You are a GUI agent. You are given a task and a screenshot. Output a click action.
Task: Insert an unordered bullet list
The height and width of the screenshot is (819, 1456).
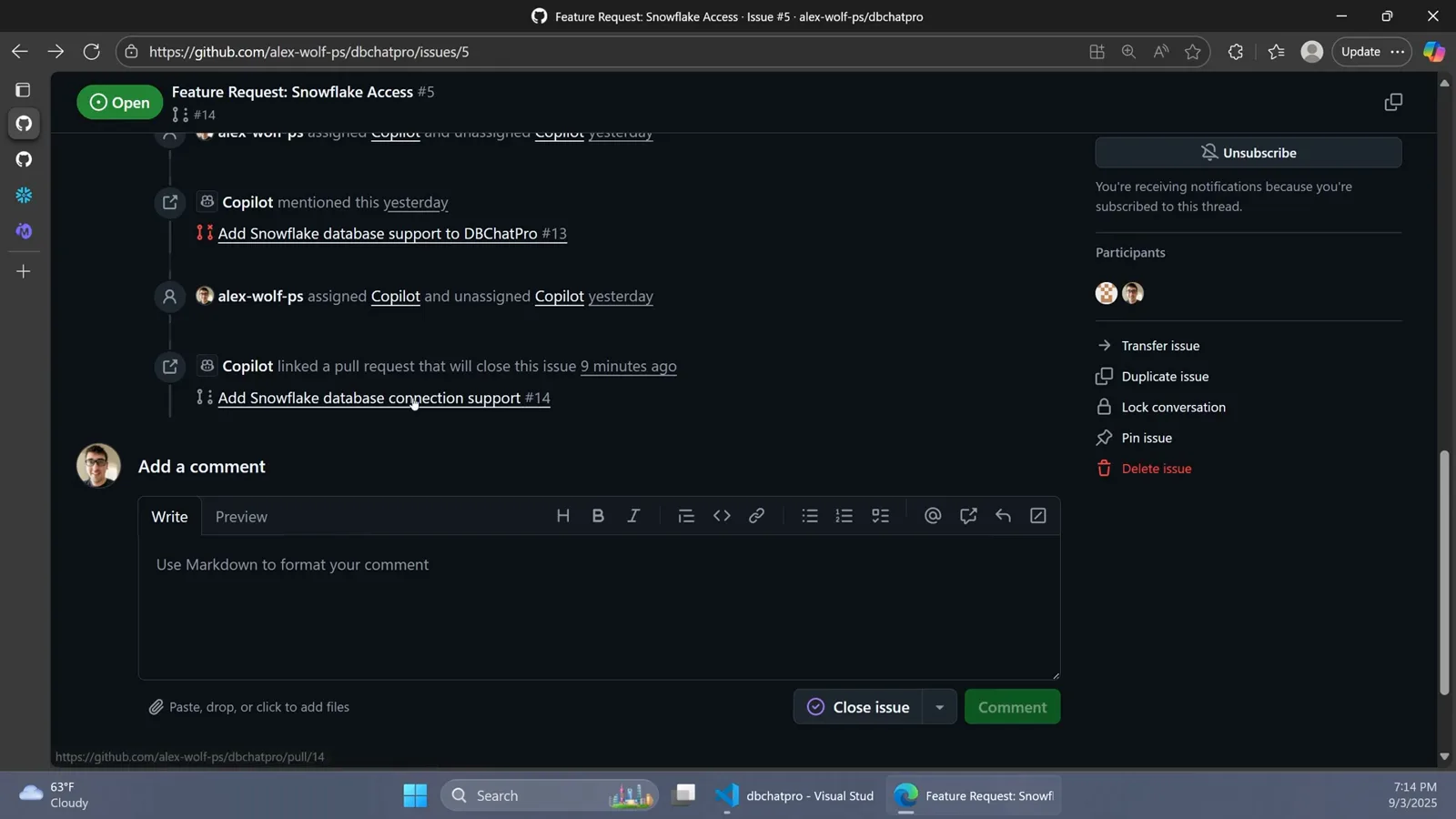click(x=809, y=516)
